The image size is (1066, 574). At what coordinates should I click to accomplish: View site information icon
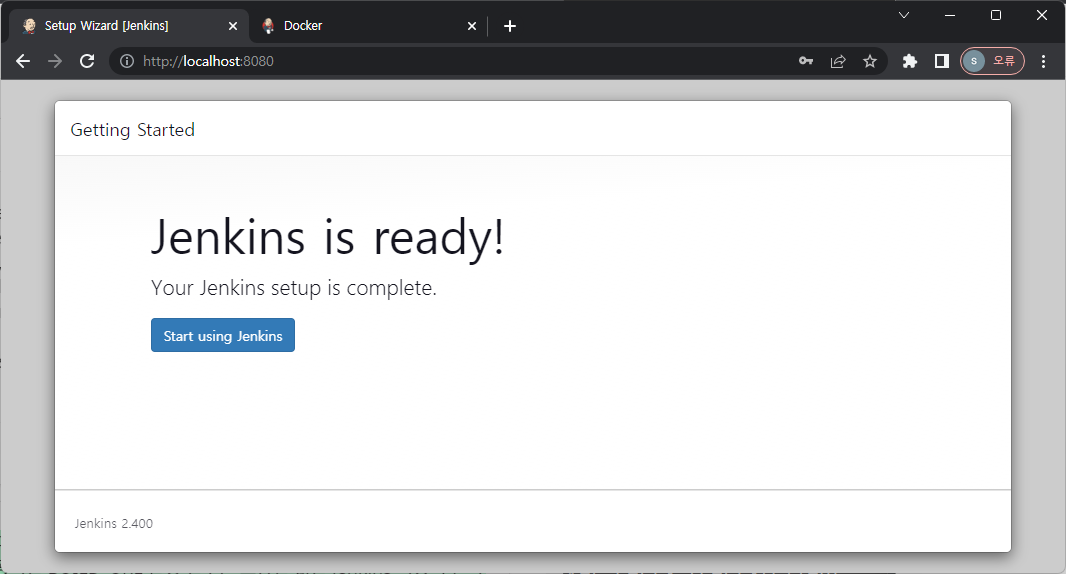point(126,61)
